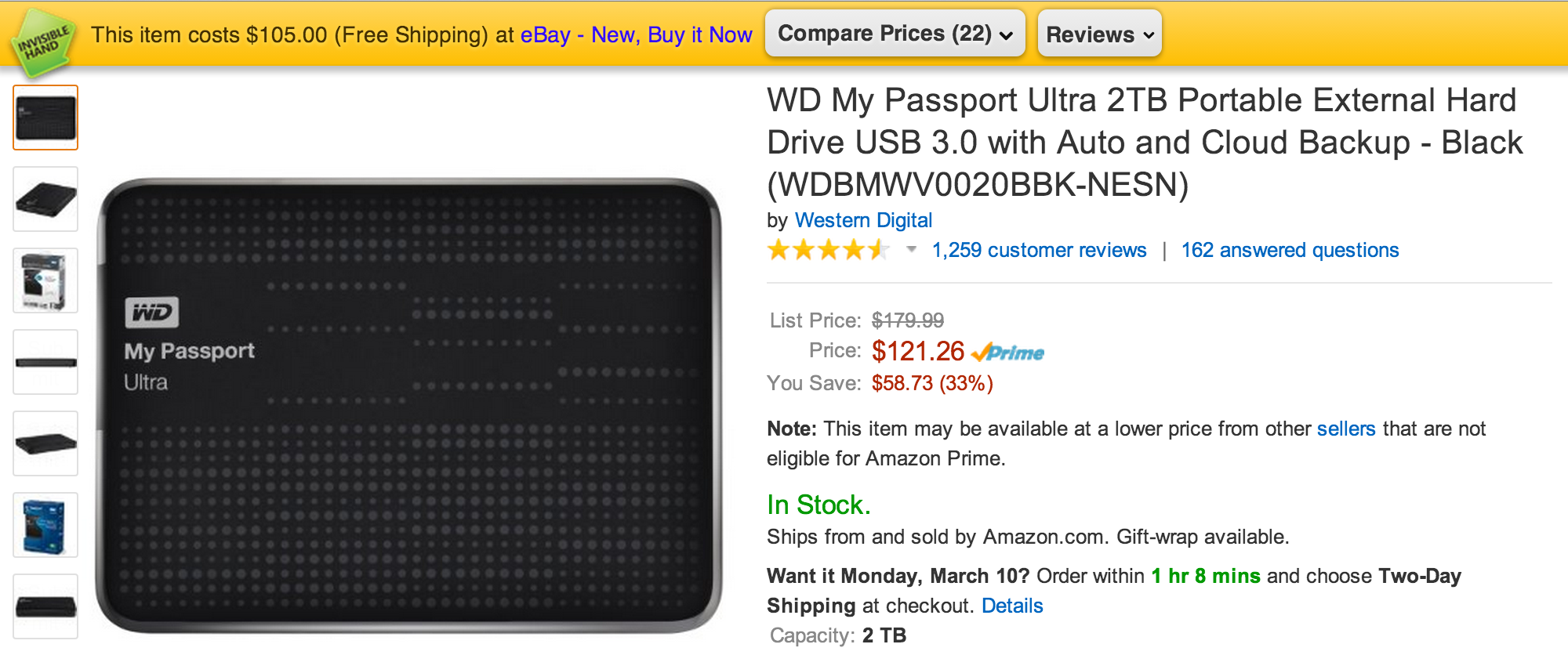1568x655 pixels.
Task: Expand the Compare Prices (22) dropdown
Action: [895, 34]
